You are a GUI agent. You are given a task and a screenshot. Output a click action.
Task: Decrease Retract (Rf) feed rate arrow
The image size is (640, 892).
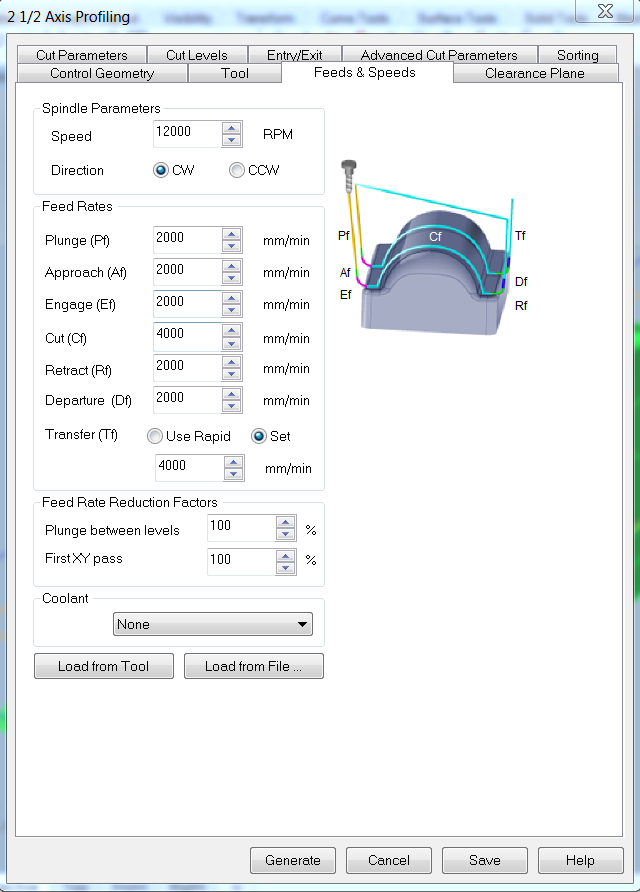pos(231,374)
